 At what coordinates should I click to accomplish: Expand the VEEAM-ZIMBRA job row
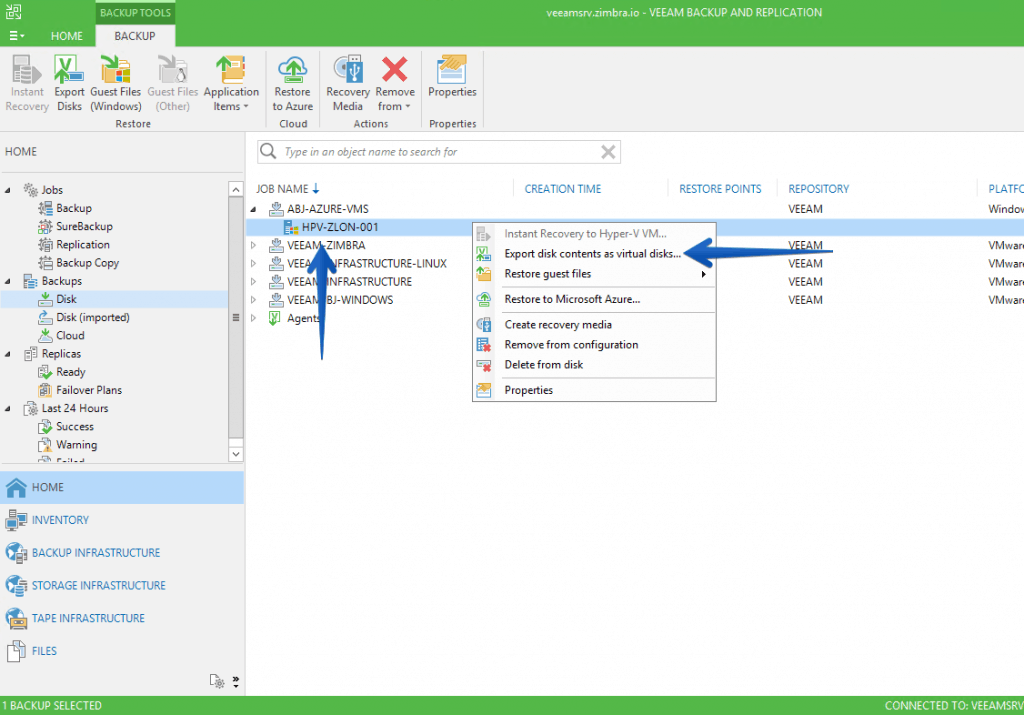(x=253, y=246)
